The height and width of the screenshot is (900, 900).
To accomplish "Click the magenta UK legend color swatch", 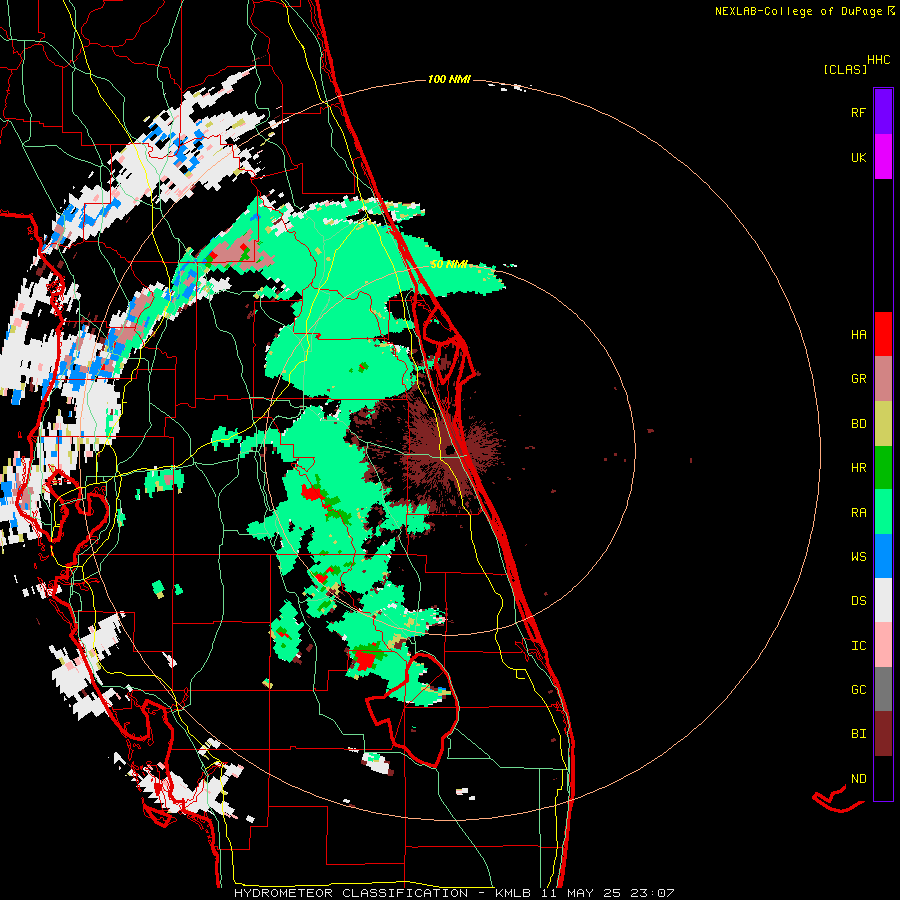I will tap(883, 157).
